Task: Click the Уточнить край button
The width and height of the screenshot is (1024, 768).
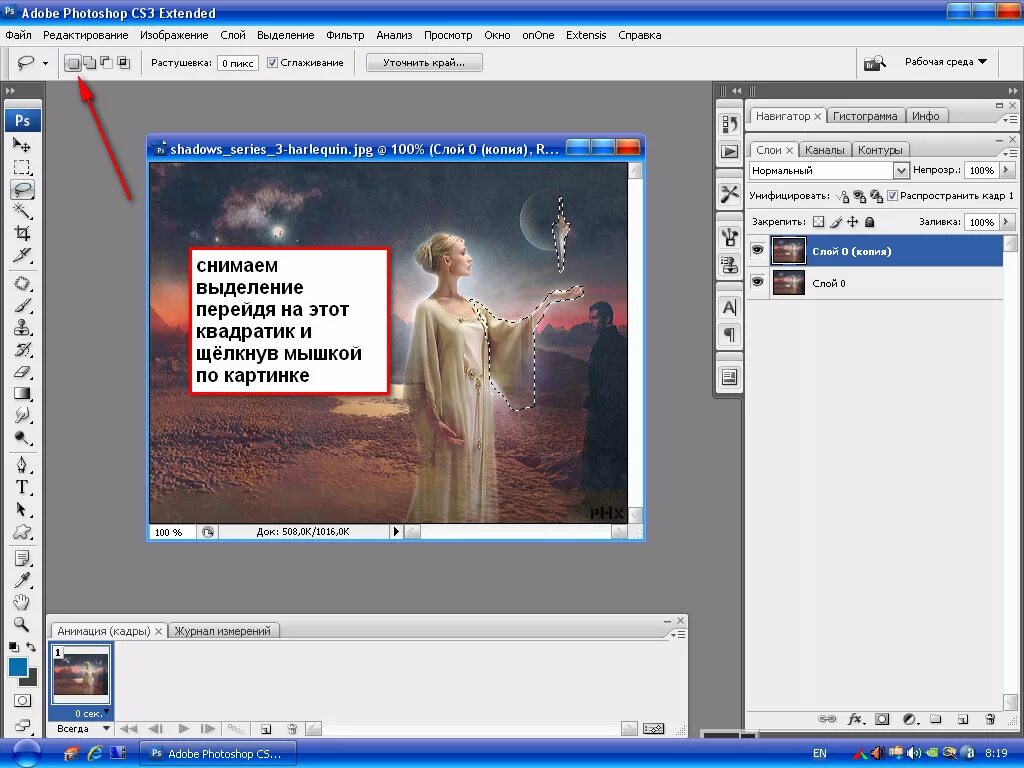Action: (424, 63)
